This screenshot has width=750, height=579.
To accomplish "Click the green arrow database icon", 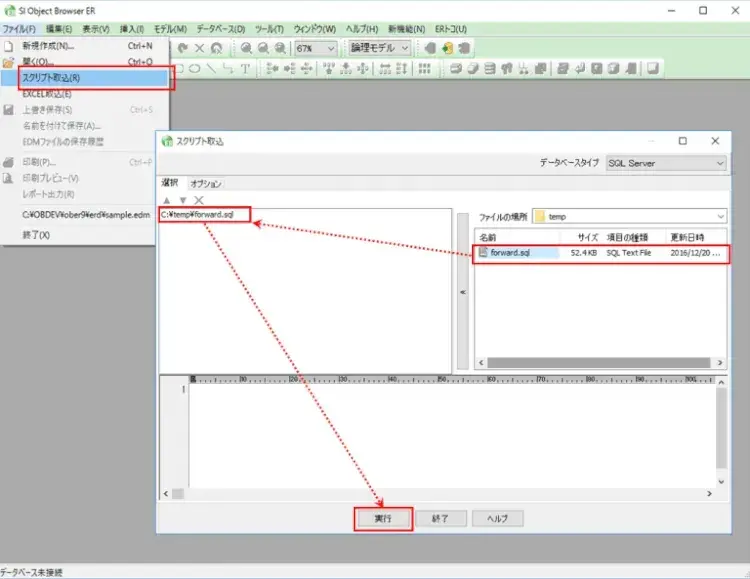I will tap(447, 48).
